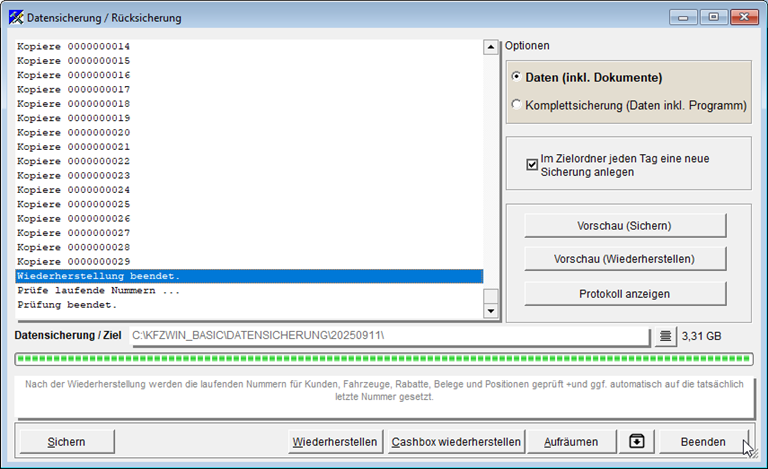Image resolution: width=768 pixels, height=469 pixels.
Task: Click the 'Datensicherung / Ziel' label
Action: click(x=68, y=335)
